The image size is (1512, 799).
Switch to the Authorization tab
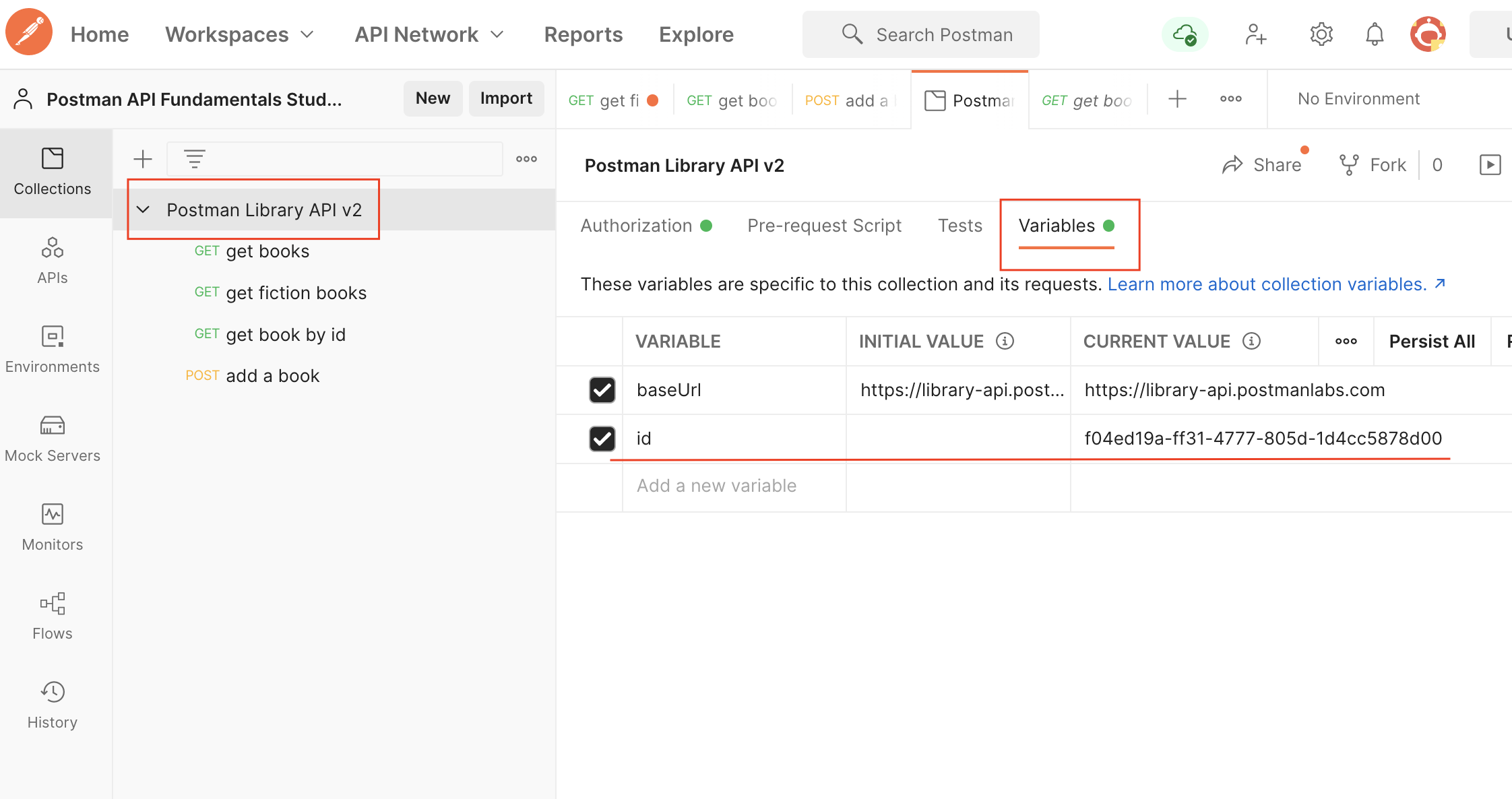click(636, 225)
